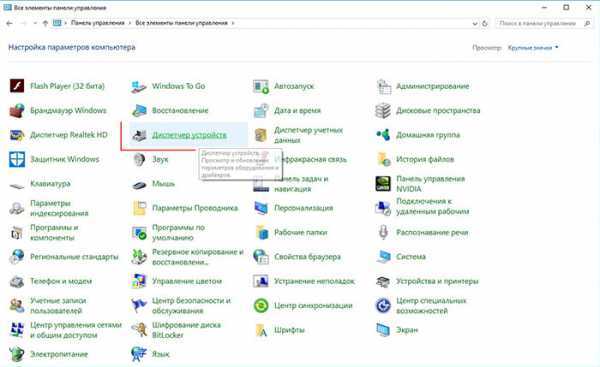Open Диспетчер Realtek HD icon
Image resolution: width=600 pixels, height=367 pixels.
[x=17, y=135]
